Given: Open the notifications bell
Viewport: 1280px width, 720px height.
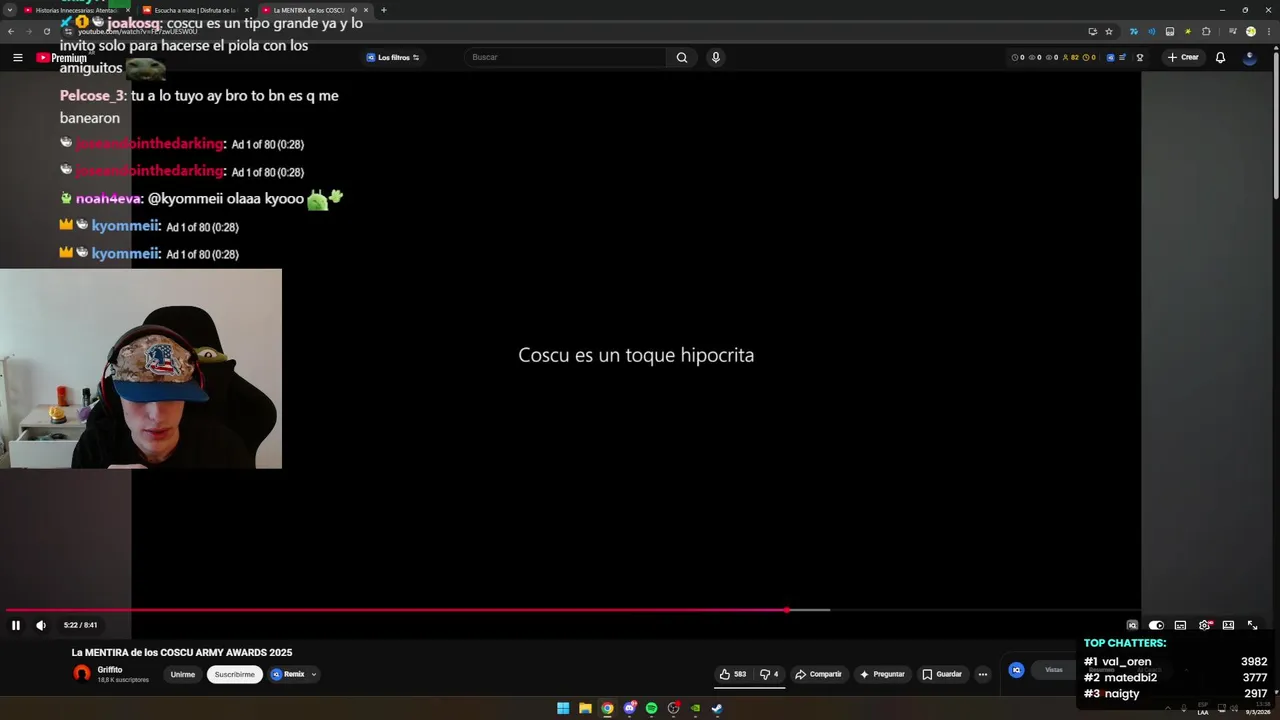Looking at the screenshot, I should [x=1220, y=57].
